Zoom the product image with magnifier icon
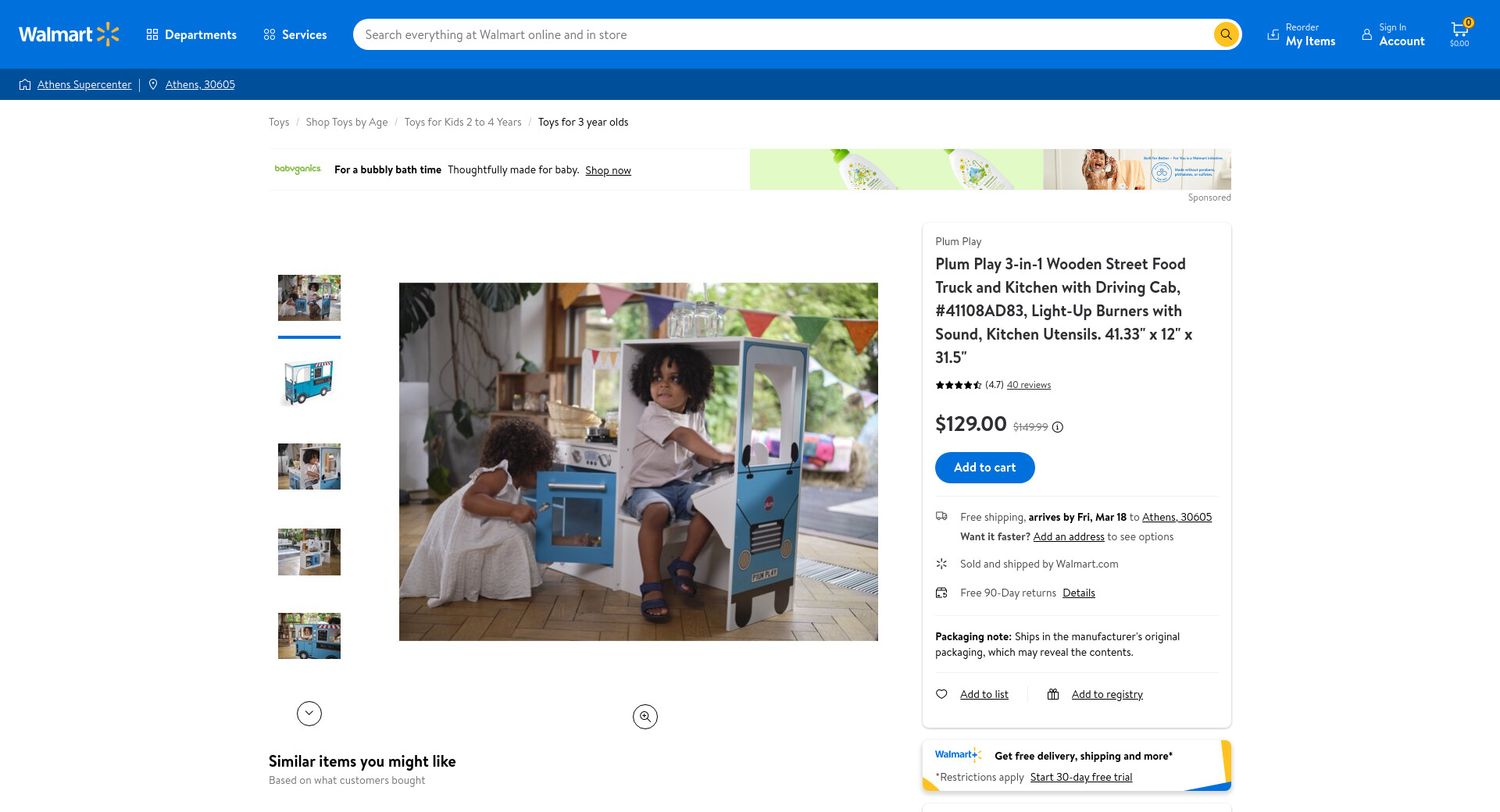Screen dimensions: 1500x812 pyautogui.click(x=645, y=717)
